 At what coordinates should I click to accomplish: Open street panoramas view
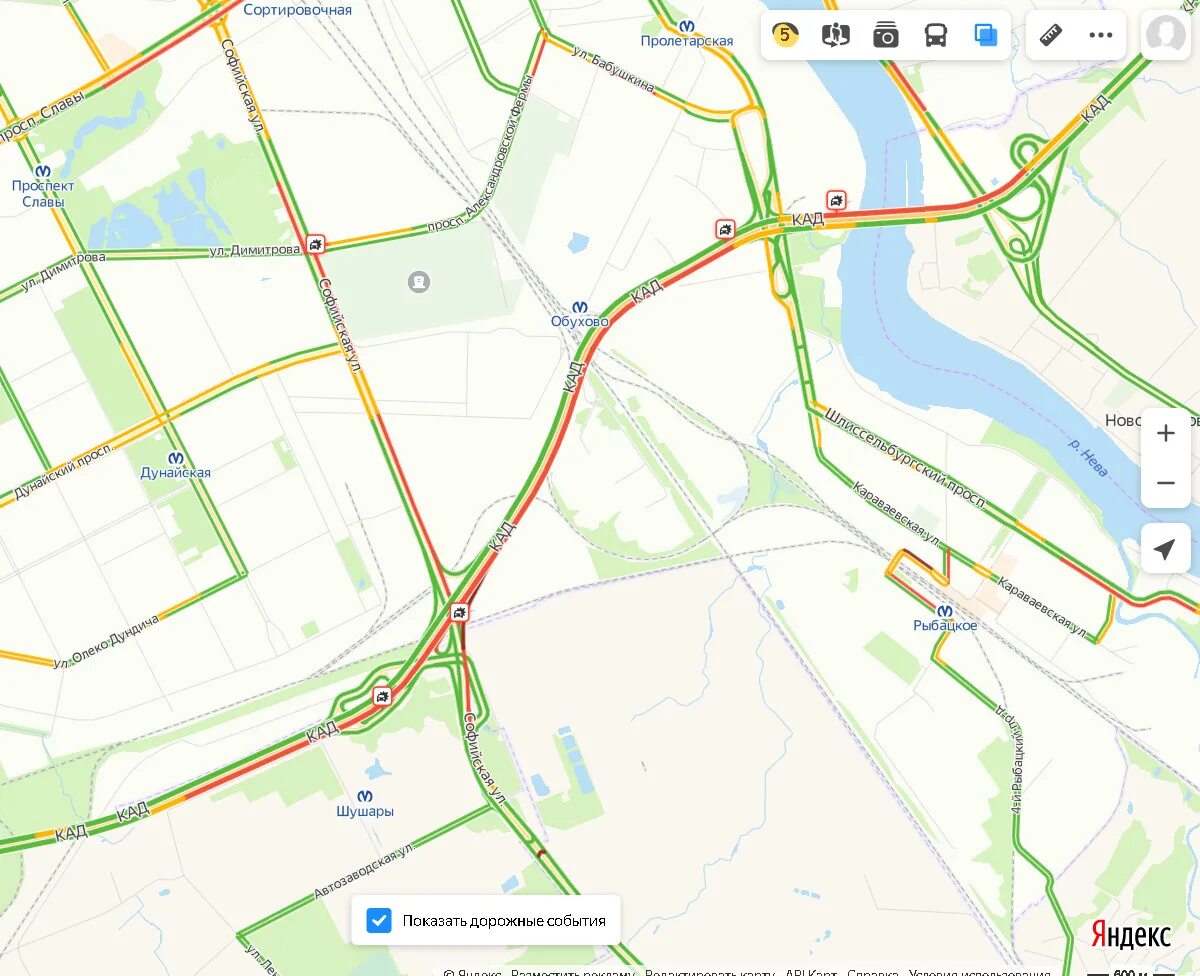coord(835,35)
